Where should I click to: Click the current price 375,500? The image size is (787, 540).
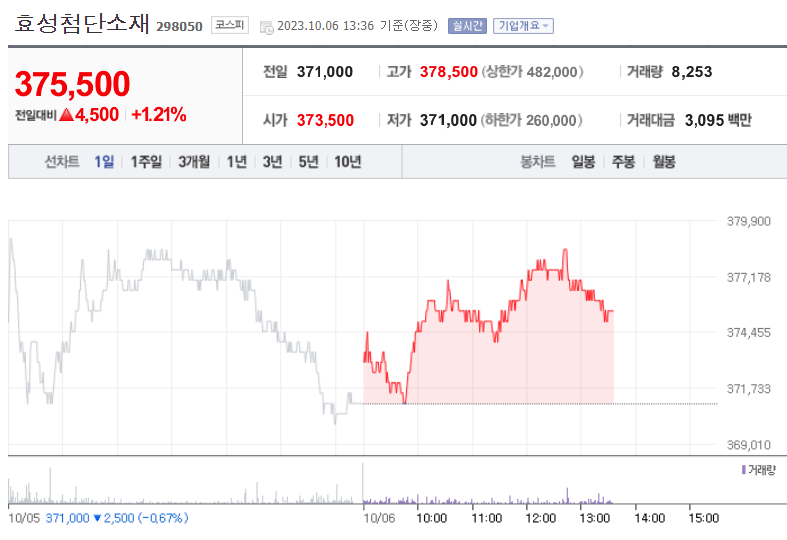coord(72,83)
